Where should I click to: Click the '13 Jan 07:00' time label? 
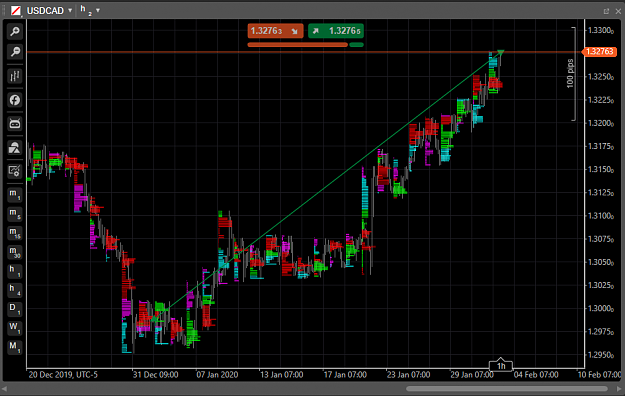tap(282, 375)
